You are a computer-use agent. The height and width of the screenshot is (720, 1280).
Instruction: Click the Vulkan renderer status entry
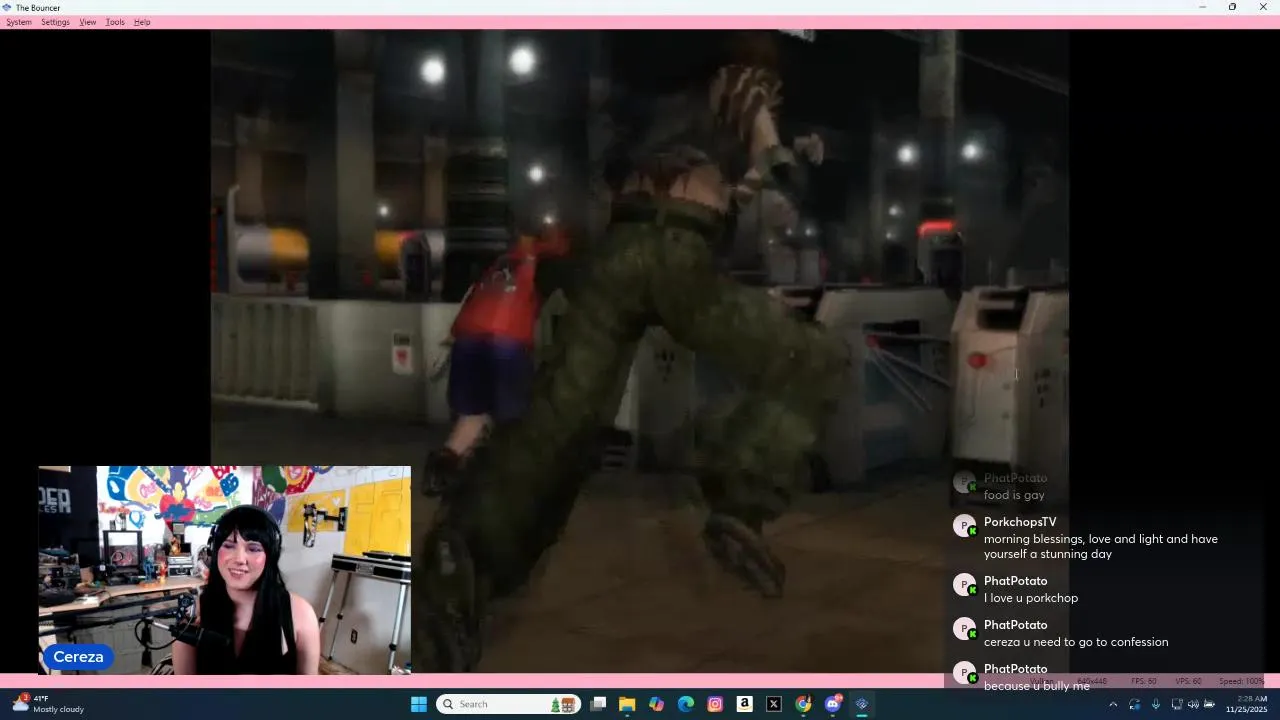1044,681
